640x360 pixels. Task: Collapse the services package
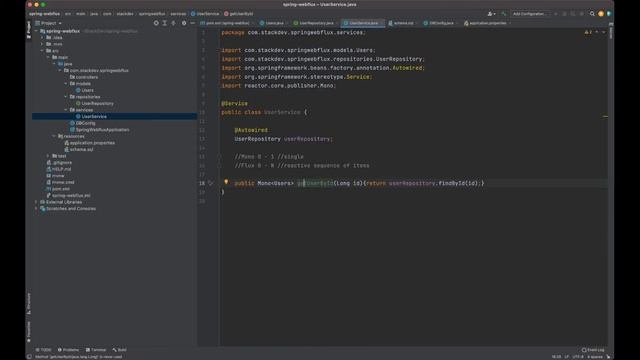pos(66,110)
